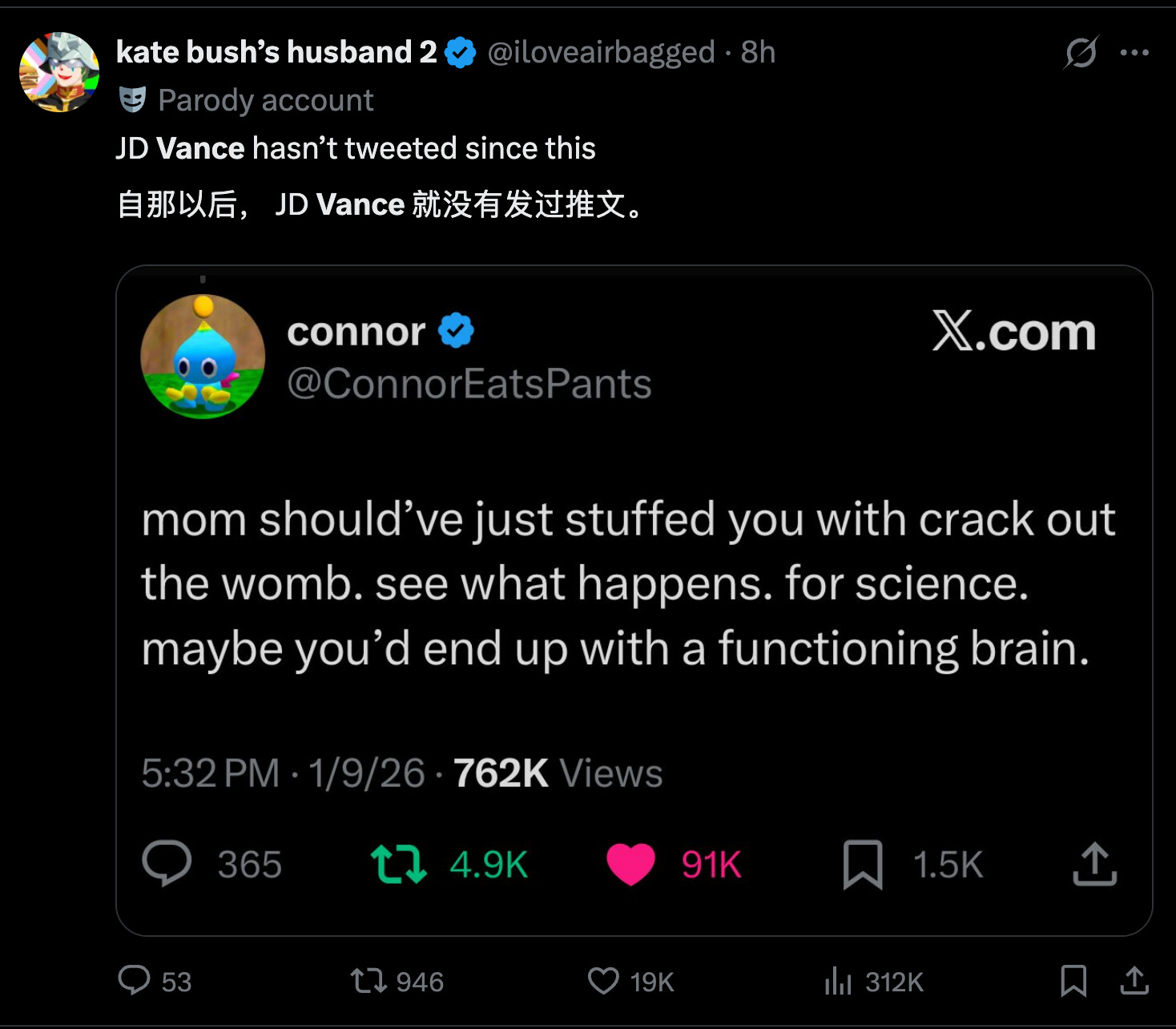The image size is (1176, 1029).
Task: Click the 8h timestamp
Action: point(758,53)
